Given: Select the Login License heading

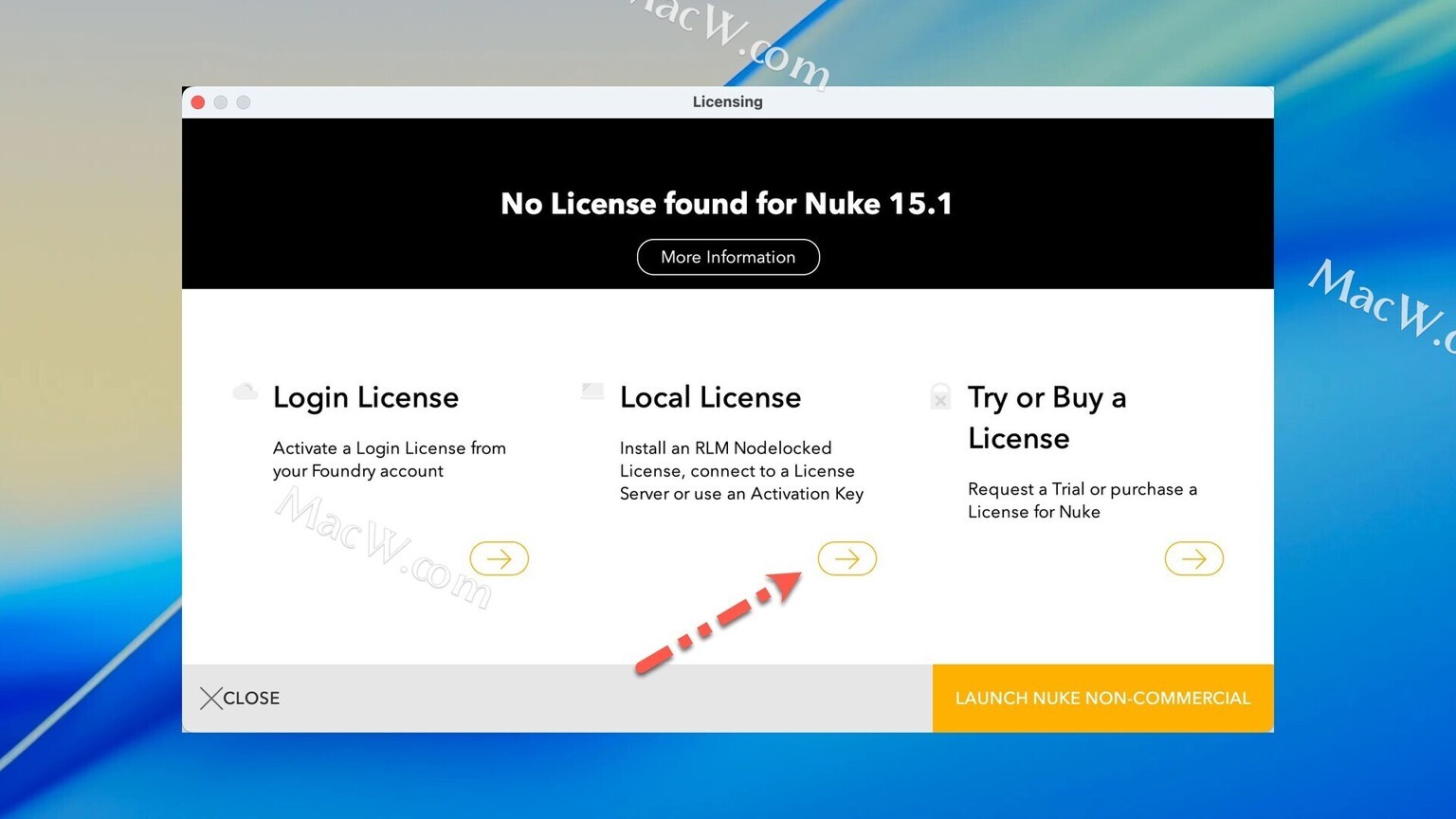Looking at the screenshot, I should pyautogui.click(x=366, y=397).
